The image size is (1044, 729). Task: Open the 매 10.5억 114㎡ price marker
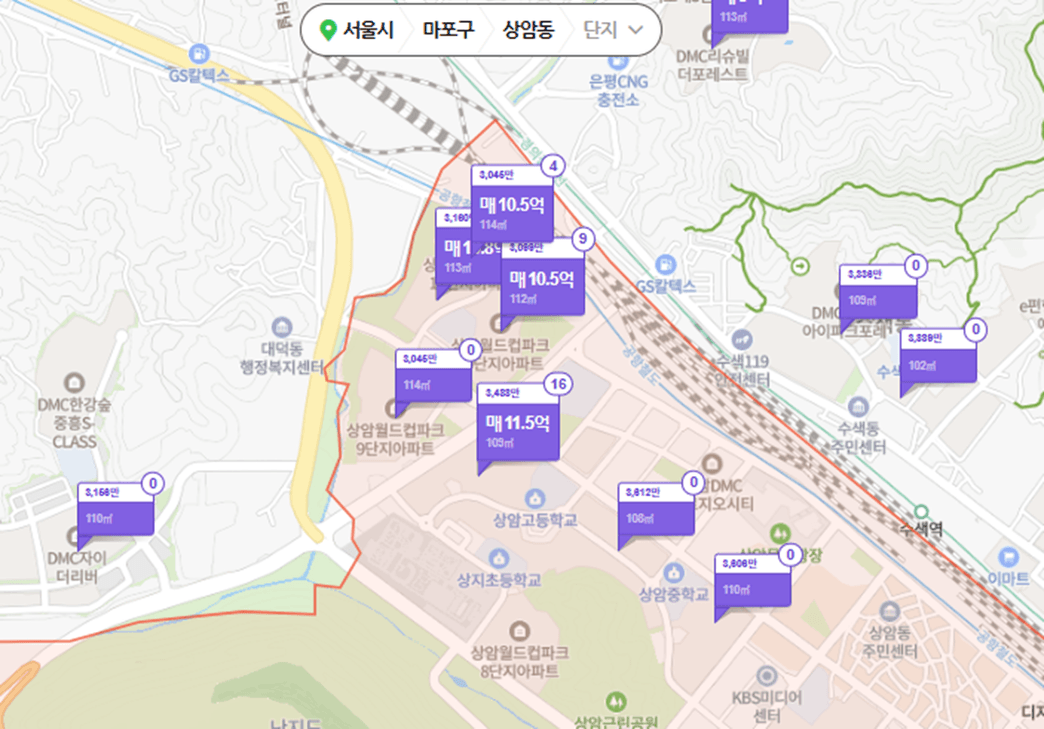(512, 204)
